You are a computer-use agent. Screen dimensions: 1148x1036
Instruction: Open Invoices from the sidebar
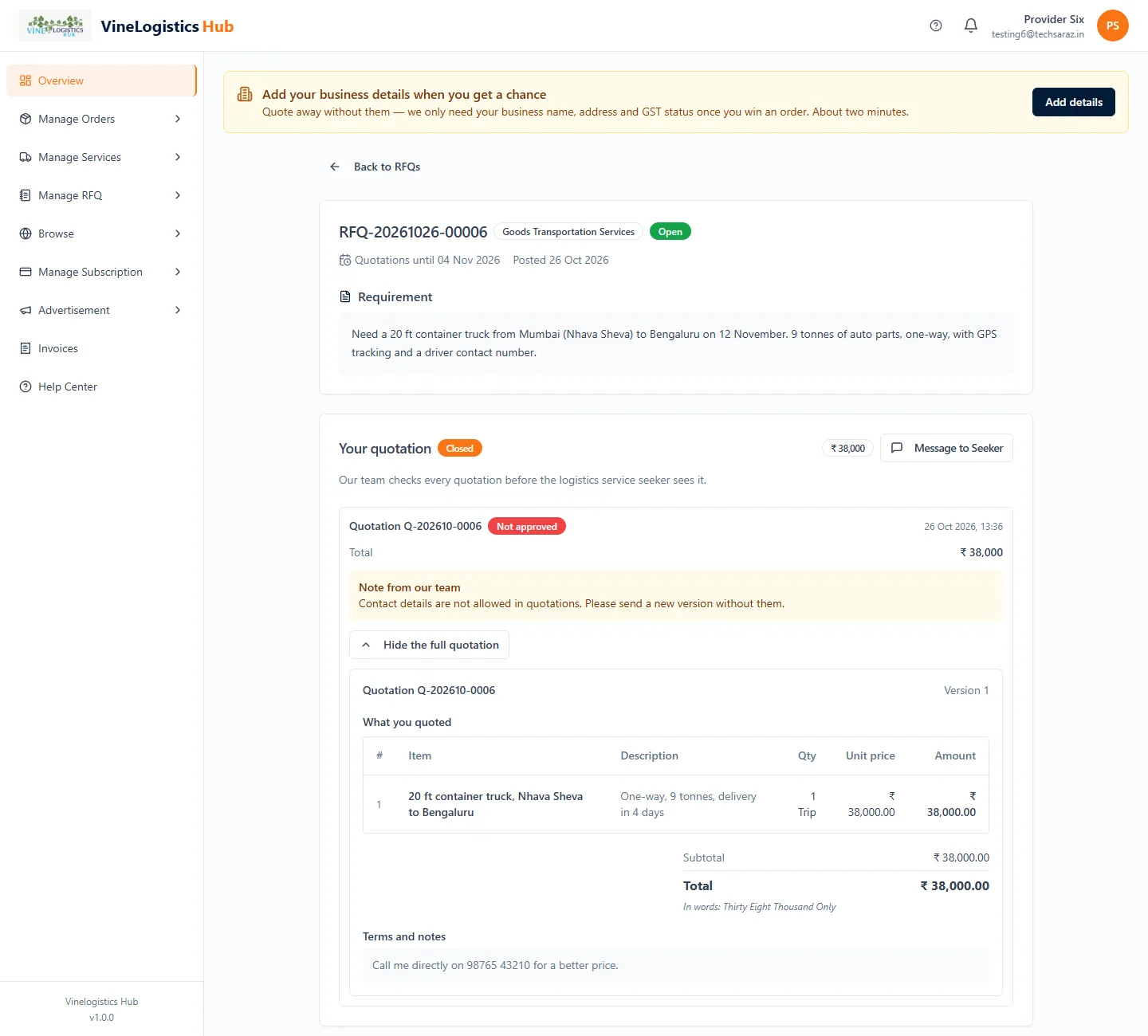101,348
